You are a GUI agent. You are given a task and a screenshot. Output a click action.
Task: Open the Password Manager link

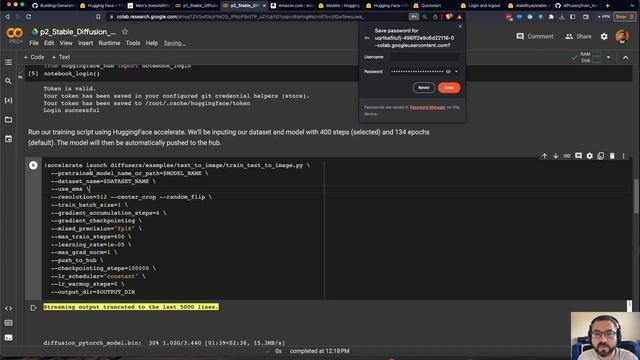click(x=427, y=107)
